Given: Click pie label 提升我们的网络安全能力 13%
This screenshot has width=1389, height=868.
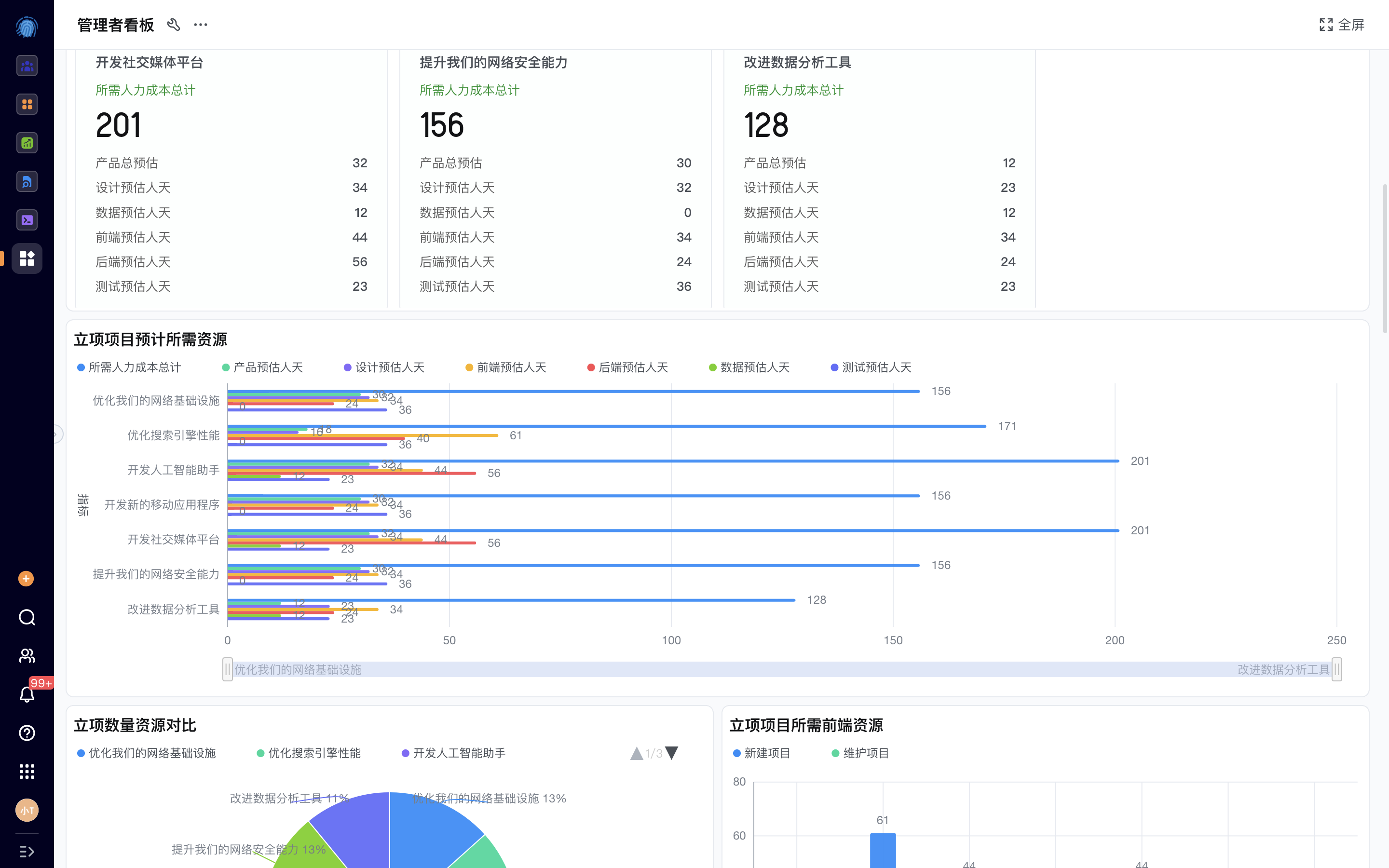Looking at the screenshot, I should coord(248,849).
